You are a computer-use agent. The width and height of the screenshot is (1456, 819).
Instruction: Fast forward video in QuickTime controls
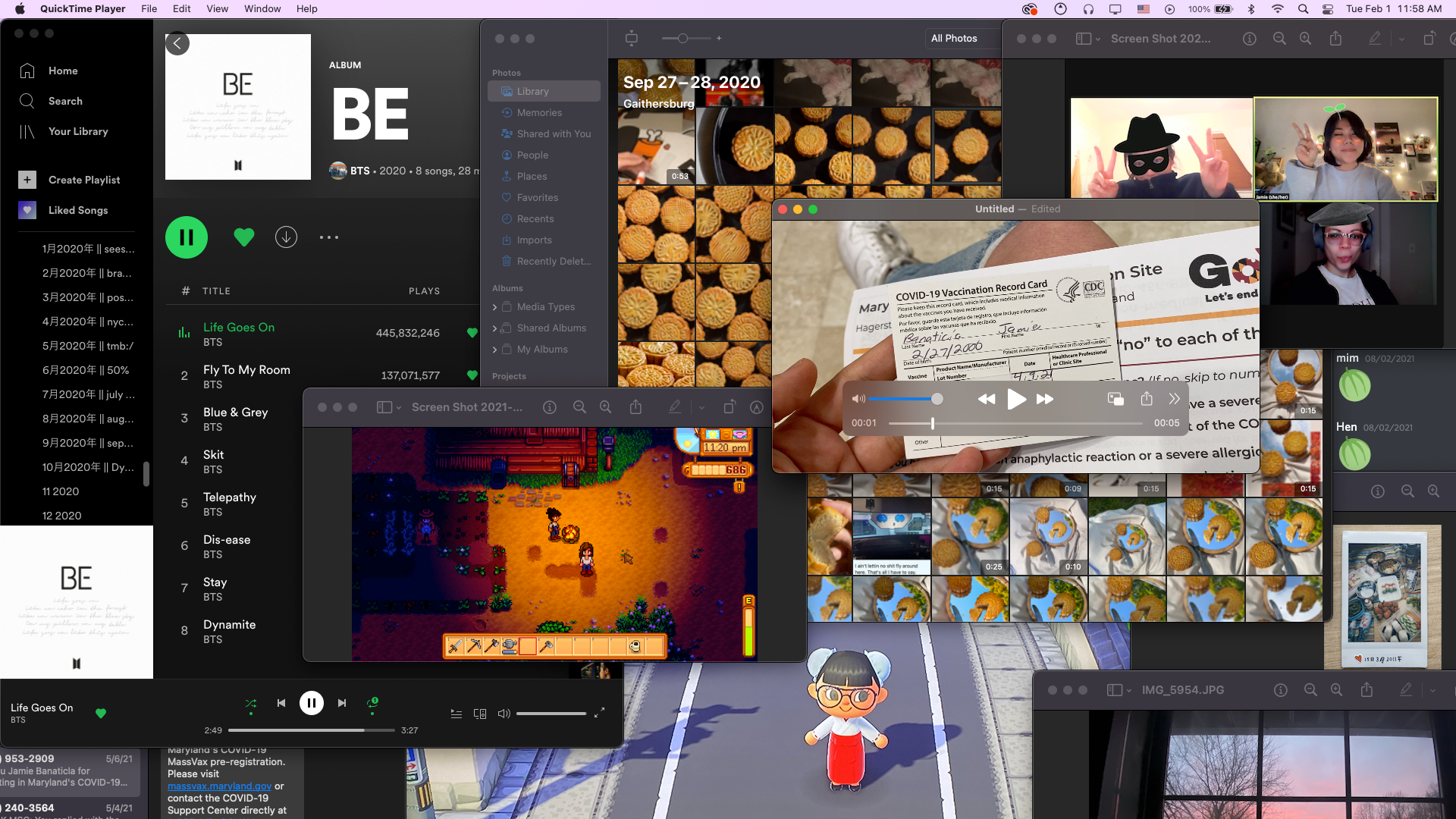[x=1045, y=399]
